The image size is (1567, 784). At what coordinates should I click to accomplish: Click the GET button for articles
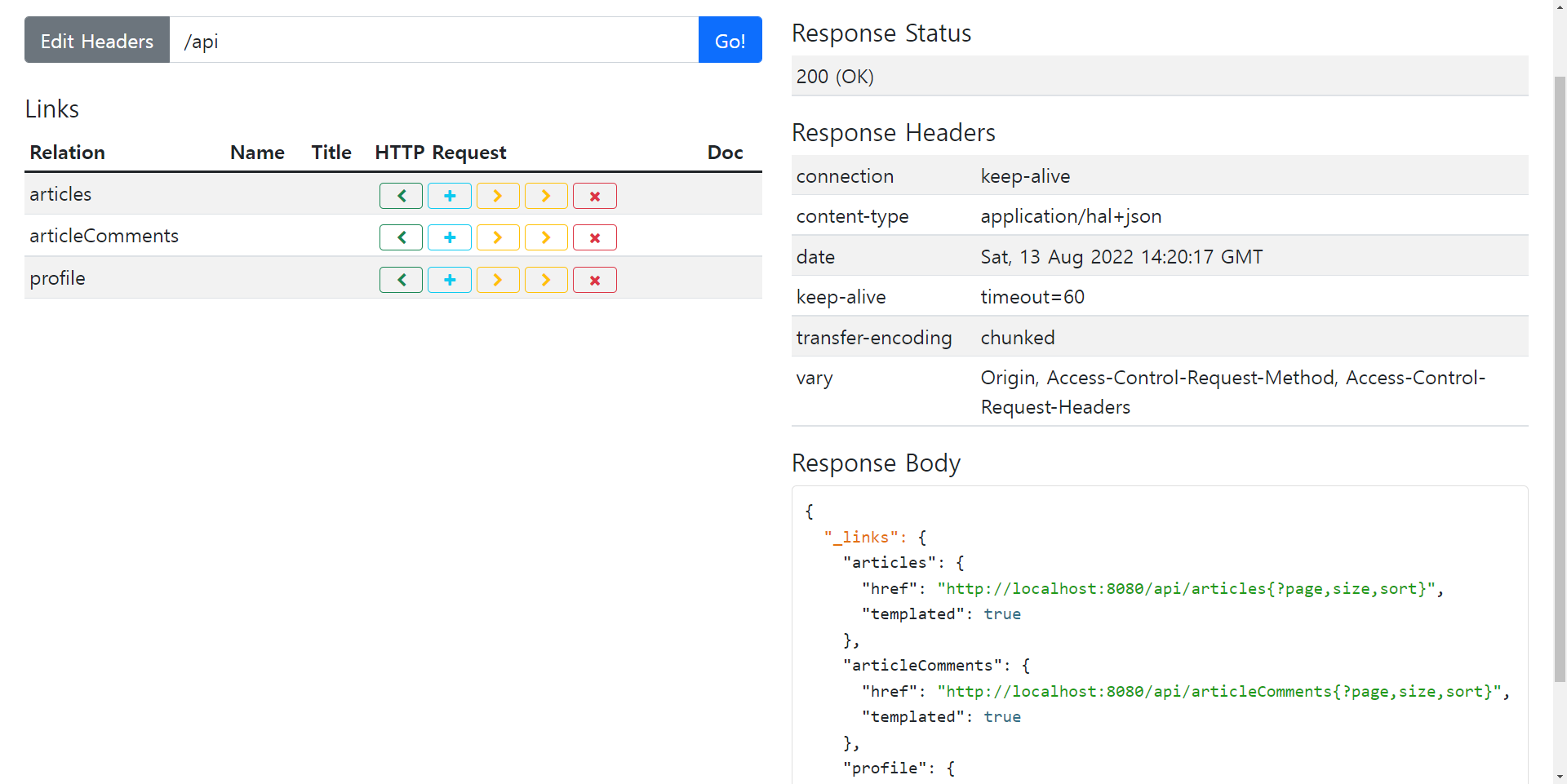(x=401, y=196)
